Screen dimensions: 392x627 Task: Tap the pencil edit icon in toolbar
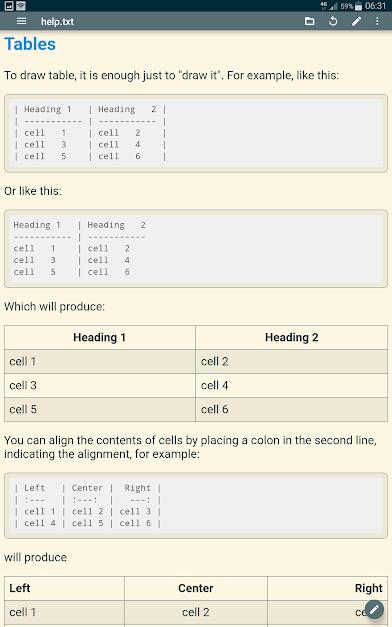(356, 21)
